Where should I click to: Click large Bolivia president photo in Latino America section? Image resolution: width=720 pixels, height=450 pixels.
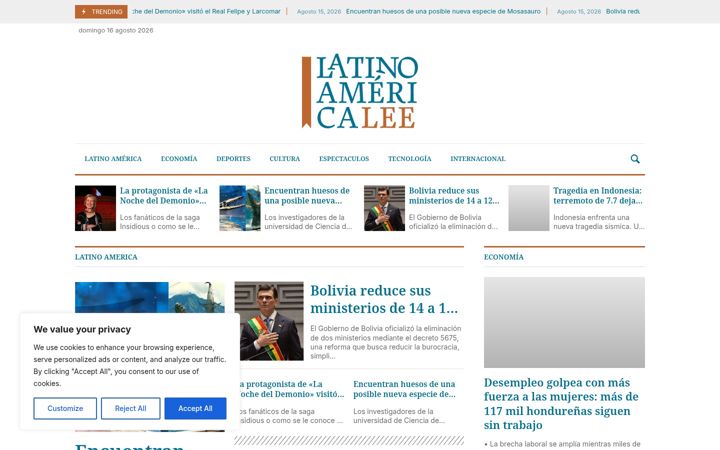[269, 321]
